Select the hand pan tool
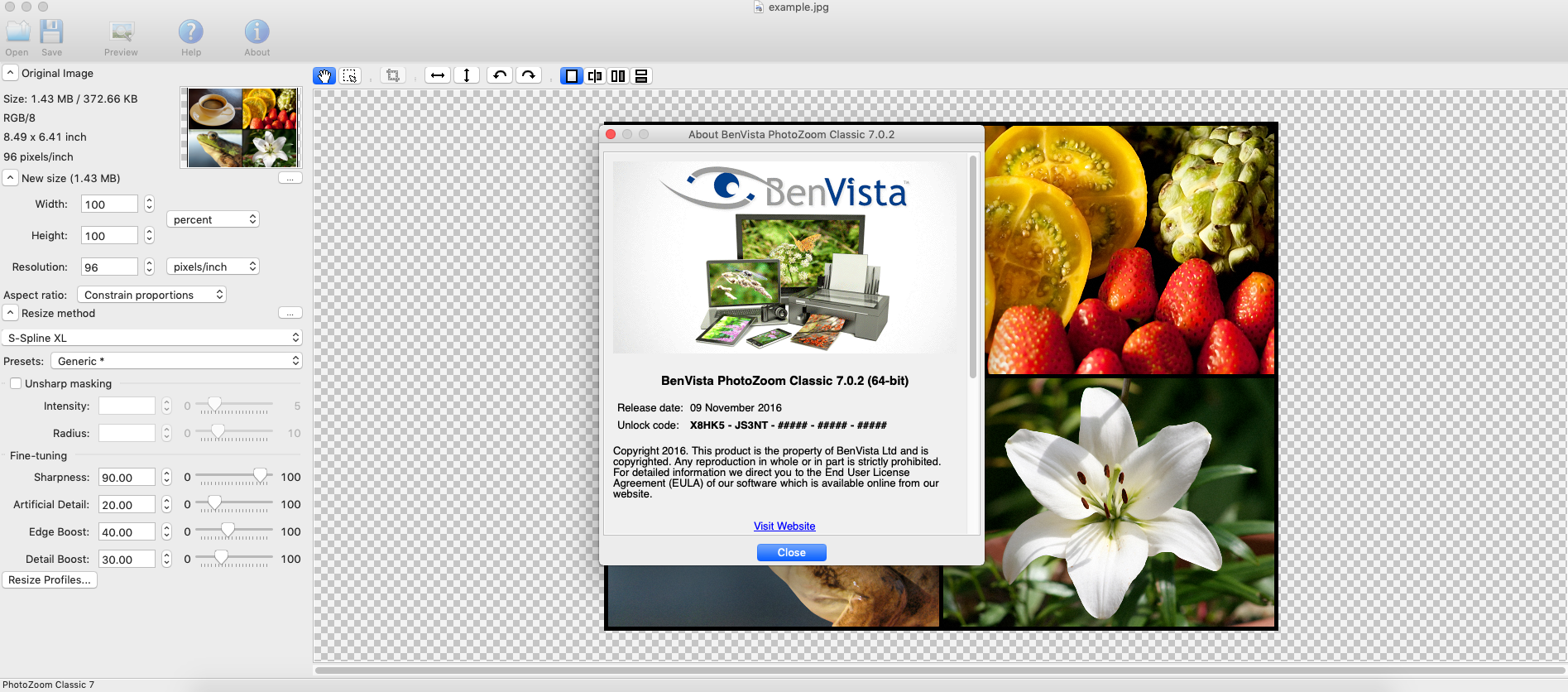This screenshot has height=692, width=1568. coord(324,75)
